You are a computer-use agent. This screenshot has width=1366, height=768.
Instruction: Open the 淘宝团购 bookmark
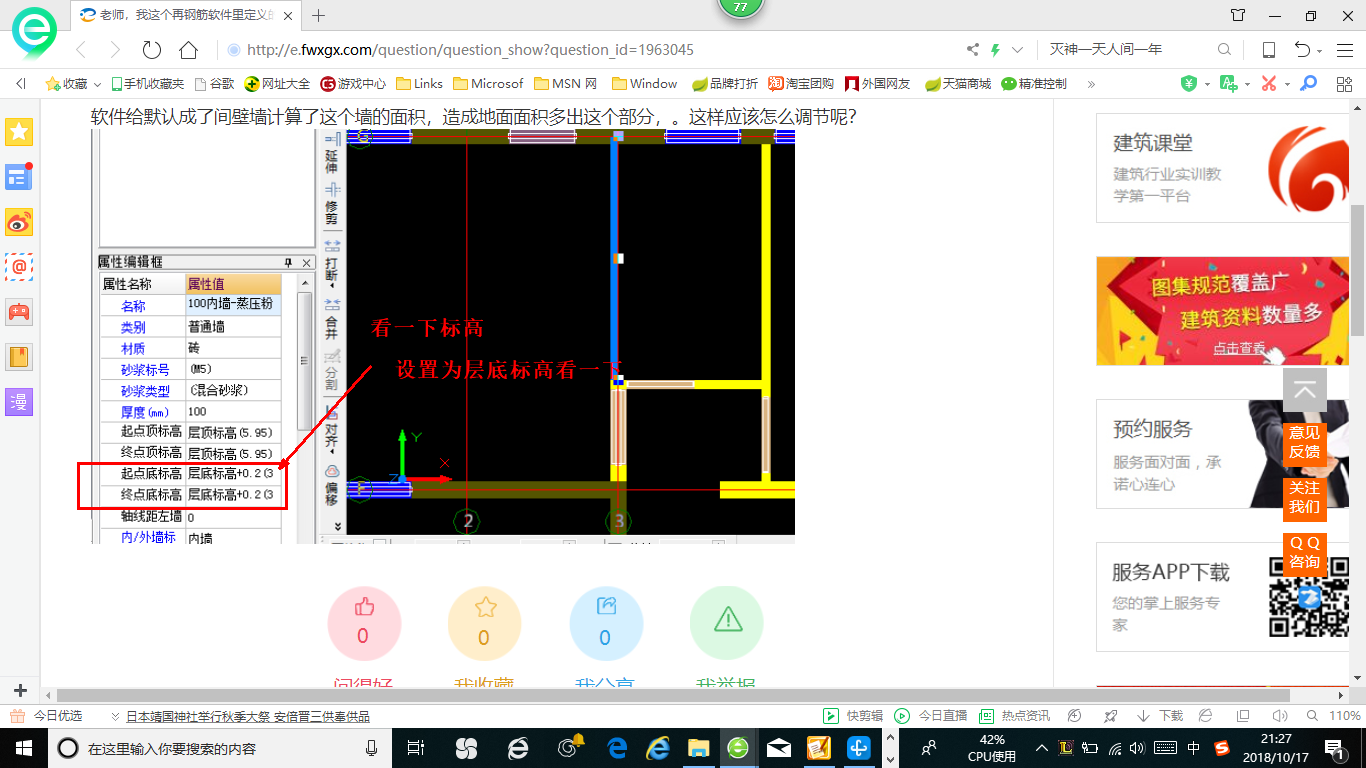pyautogui.click(x=801, y=84)
